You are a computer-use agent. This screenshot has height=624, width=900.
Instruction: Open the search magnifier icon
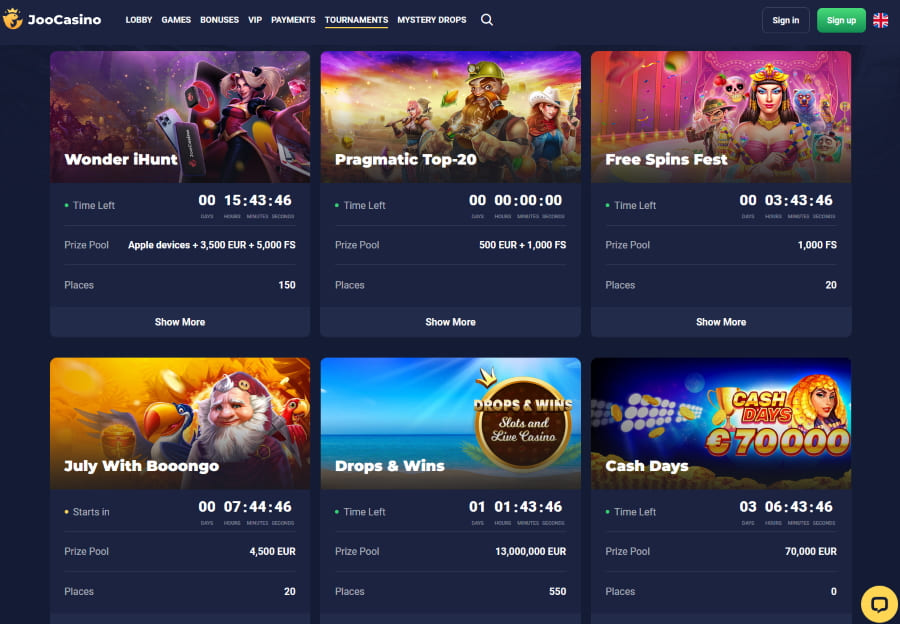[486, 20]
